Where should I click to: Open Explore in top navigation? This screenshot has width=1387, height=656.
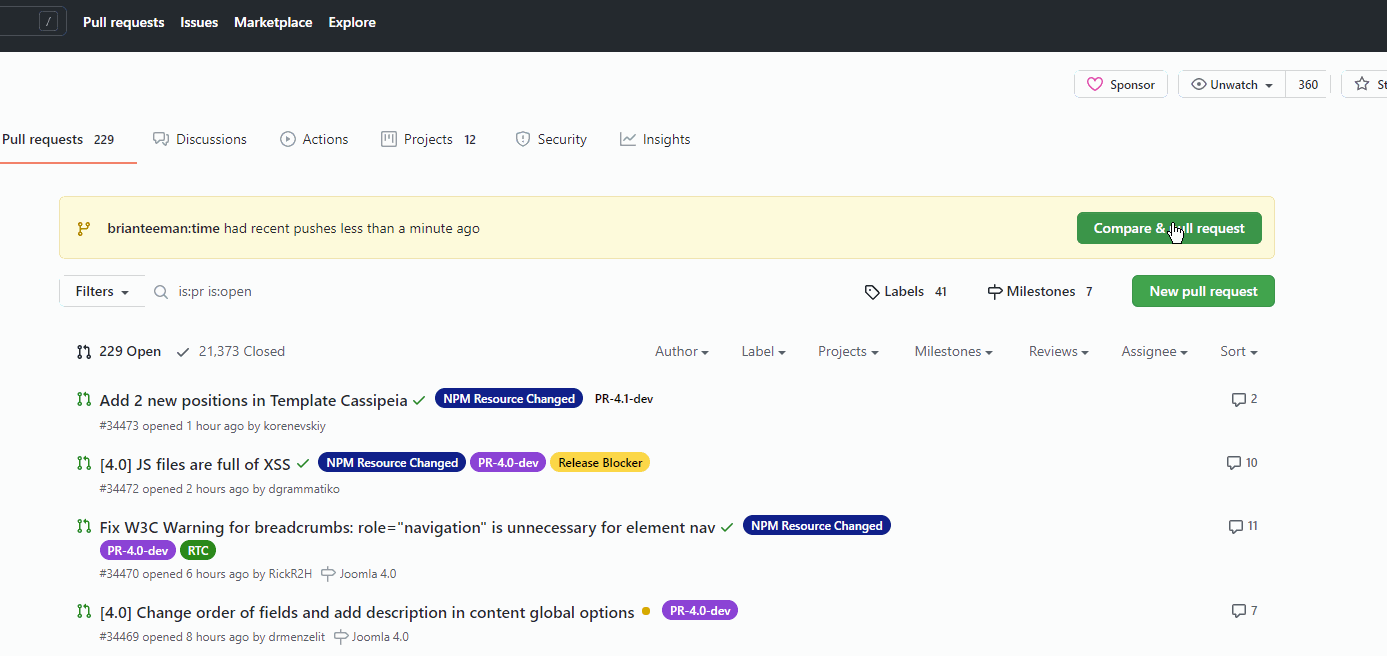352,22
